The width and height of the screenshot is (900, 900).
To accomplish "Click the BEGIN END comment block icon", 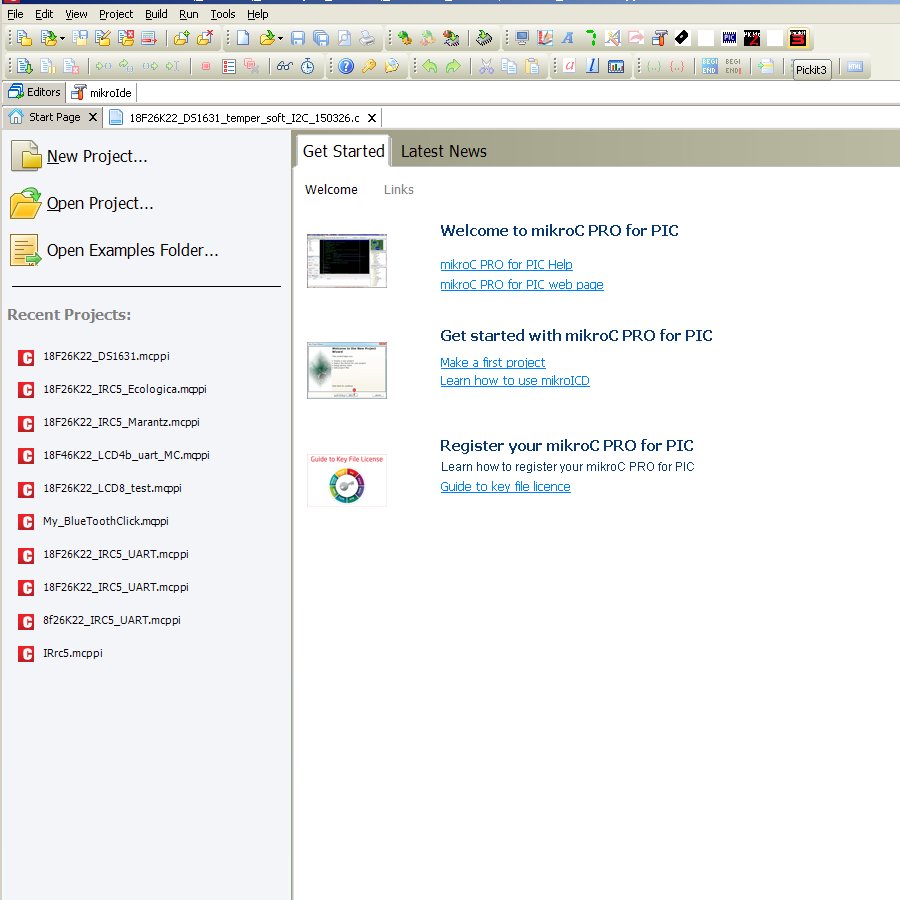I will [x=709, y=67].
